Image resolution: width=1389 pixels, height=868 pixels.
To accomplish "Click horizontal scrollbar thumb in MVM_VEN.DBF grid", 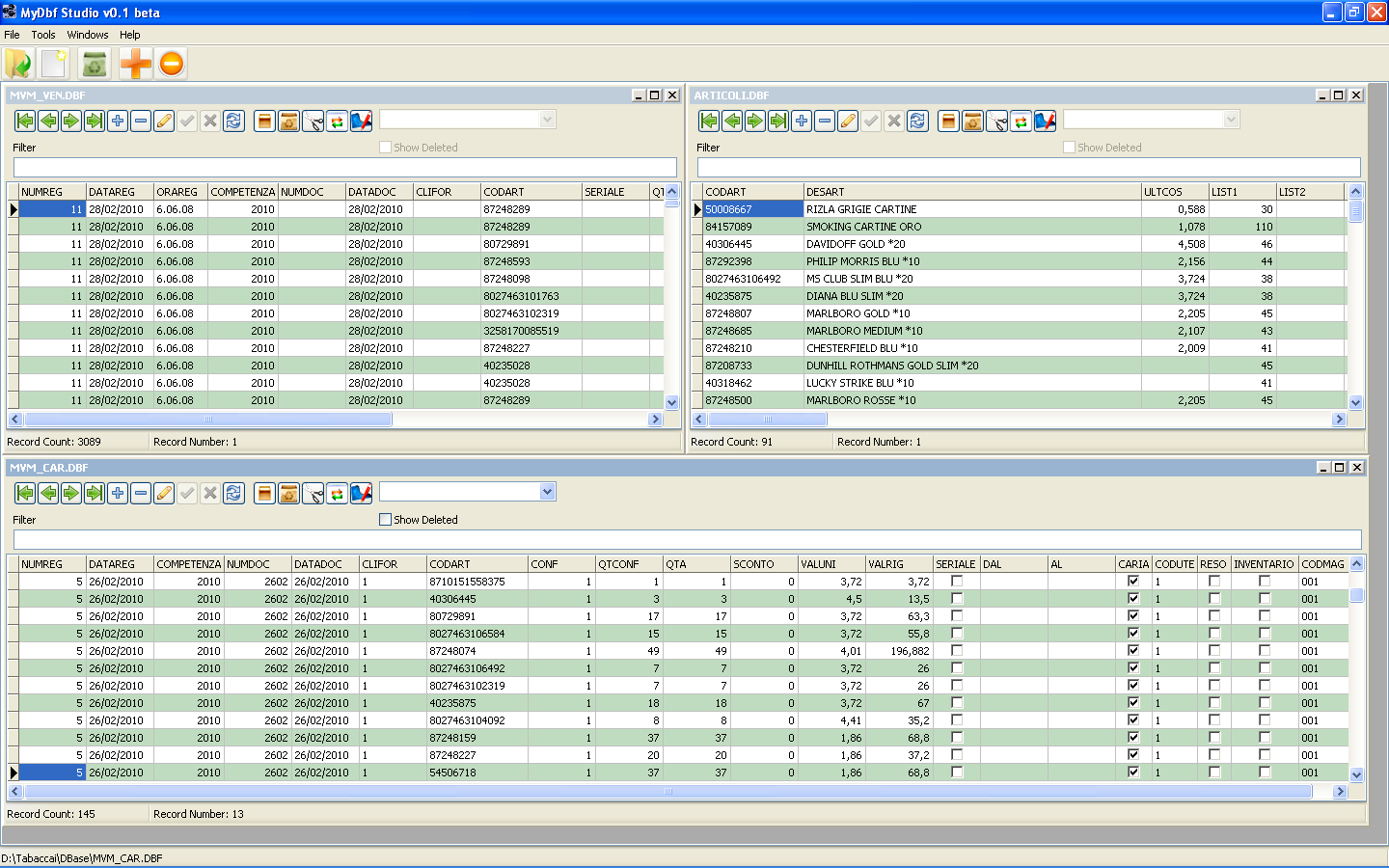I will [x=207, y=420].
